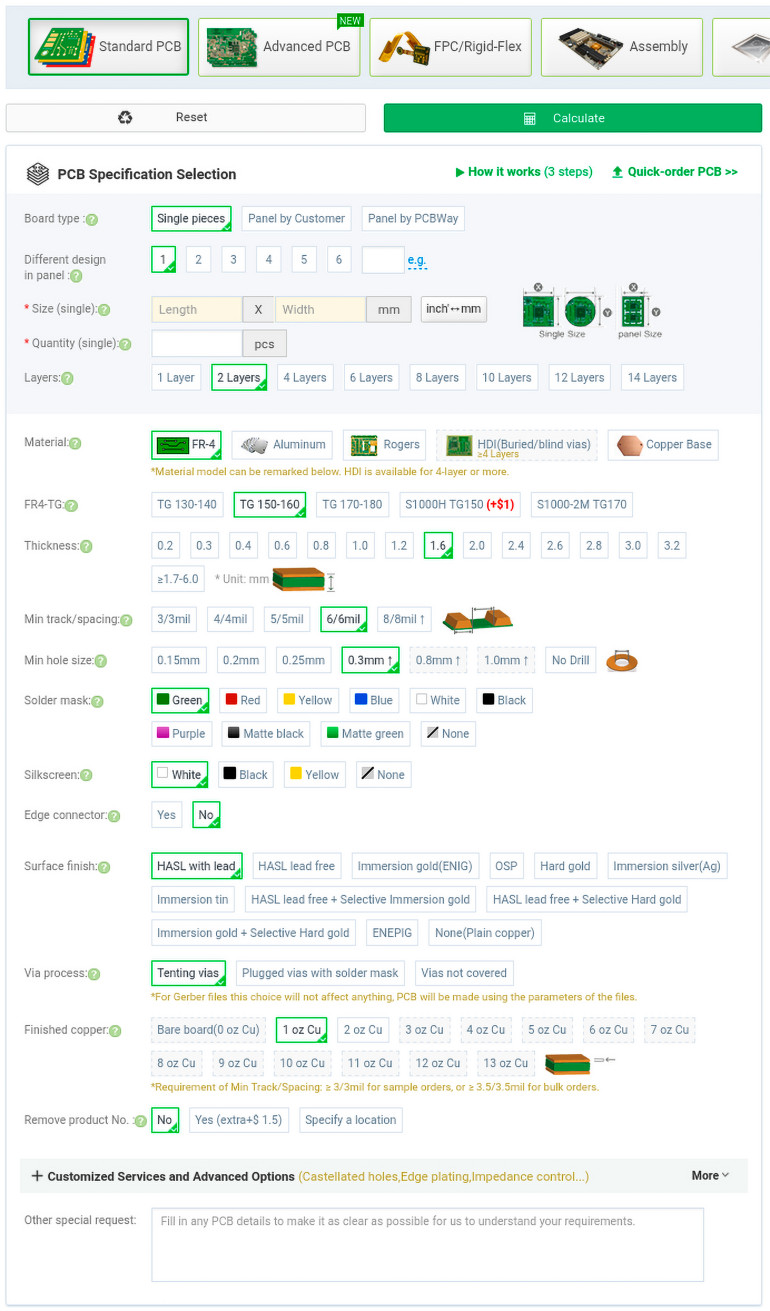
Task: Click the Material help question icon
Action: click(75, 443)
